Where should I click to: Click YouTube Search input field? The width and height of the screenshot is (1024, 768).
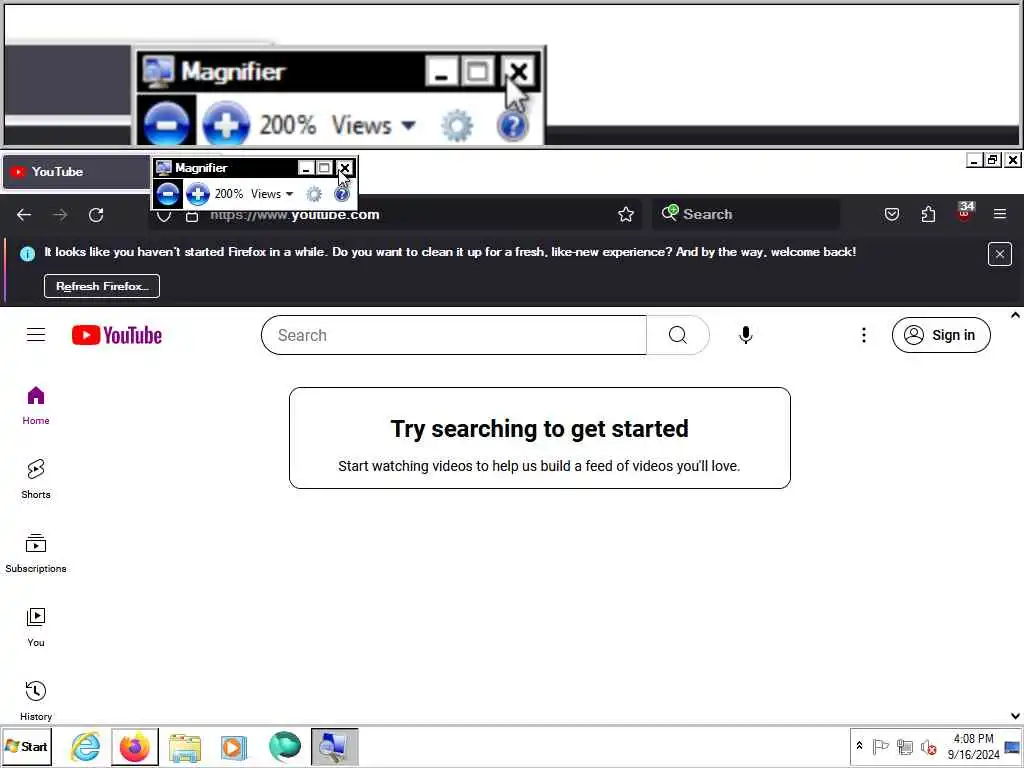[x=454, y=335]
